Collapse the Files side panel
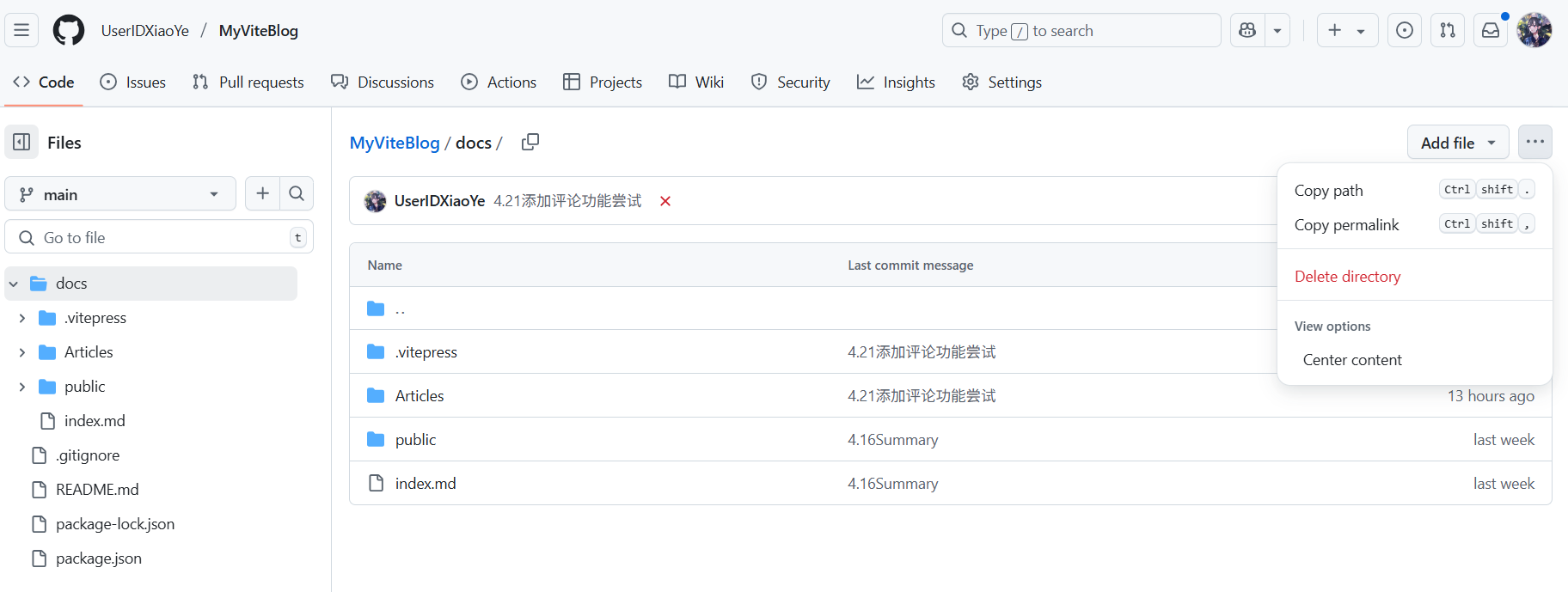 pyautogui.click(x=21, y=142)
